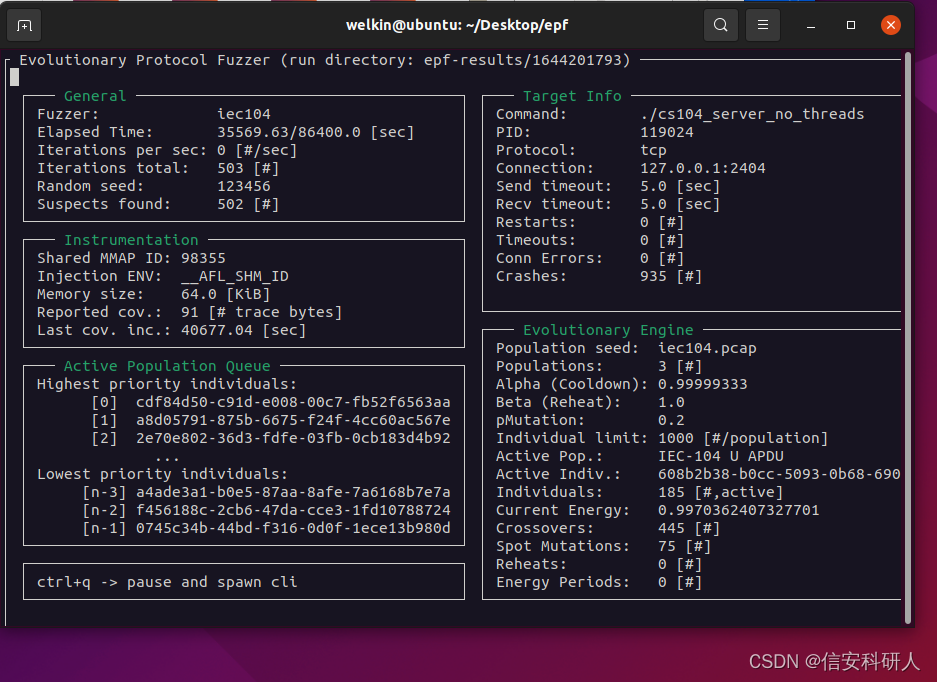The width and height of the screenshot is (937, 682).
Task: Click individual limit 1000 [#/population]
Action: click(743, 438)
